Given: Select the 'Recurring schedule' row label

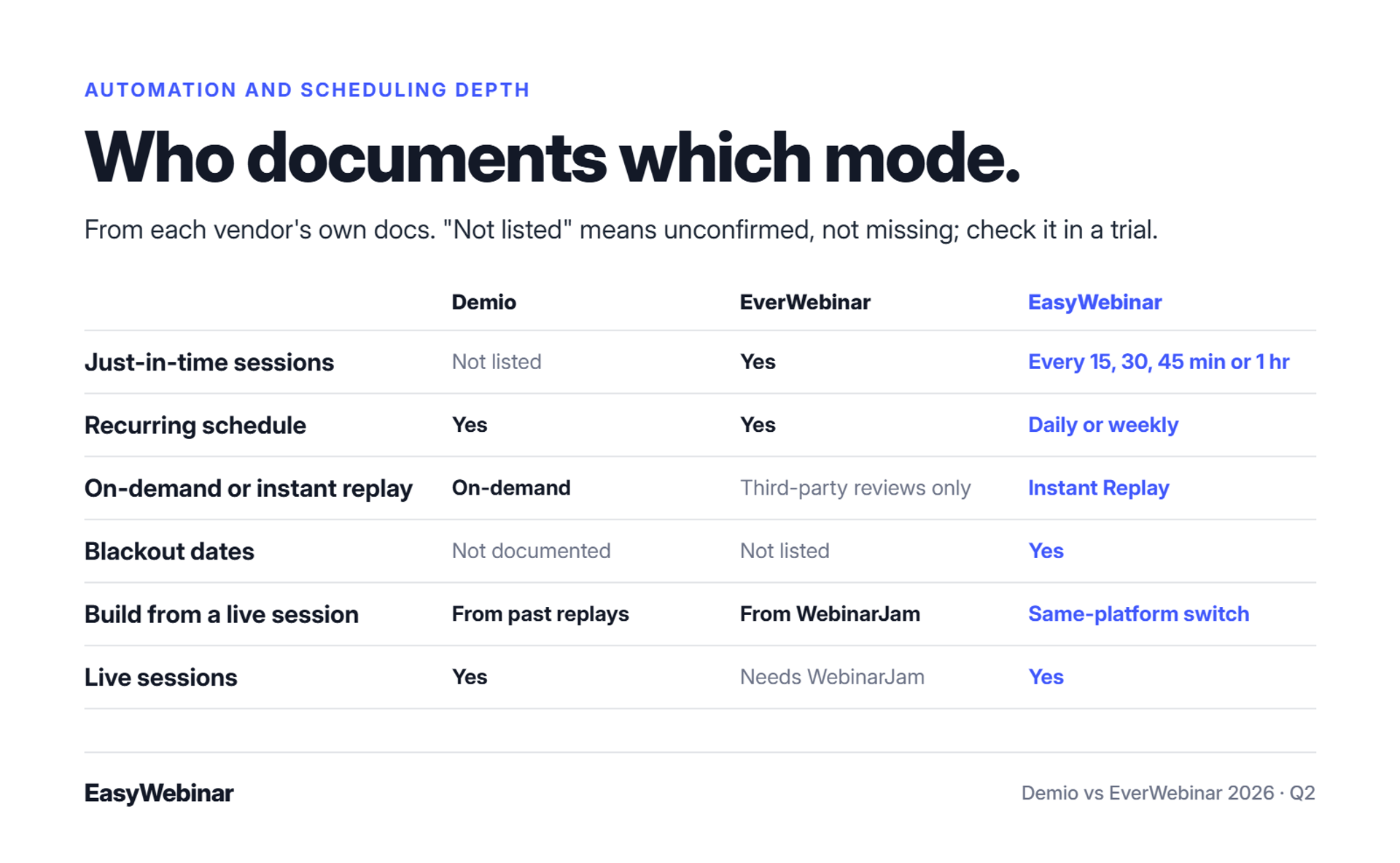Looking at the screenshot, I should tap(195, 425).
